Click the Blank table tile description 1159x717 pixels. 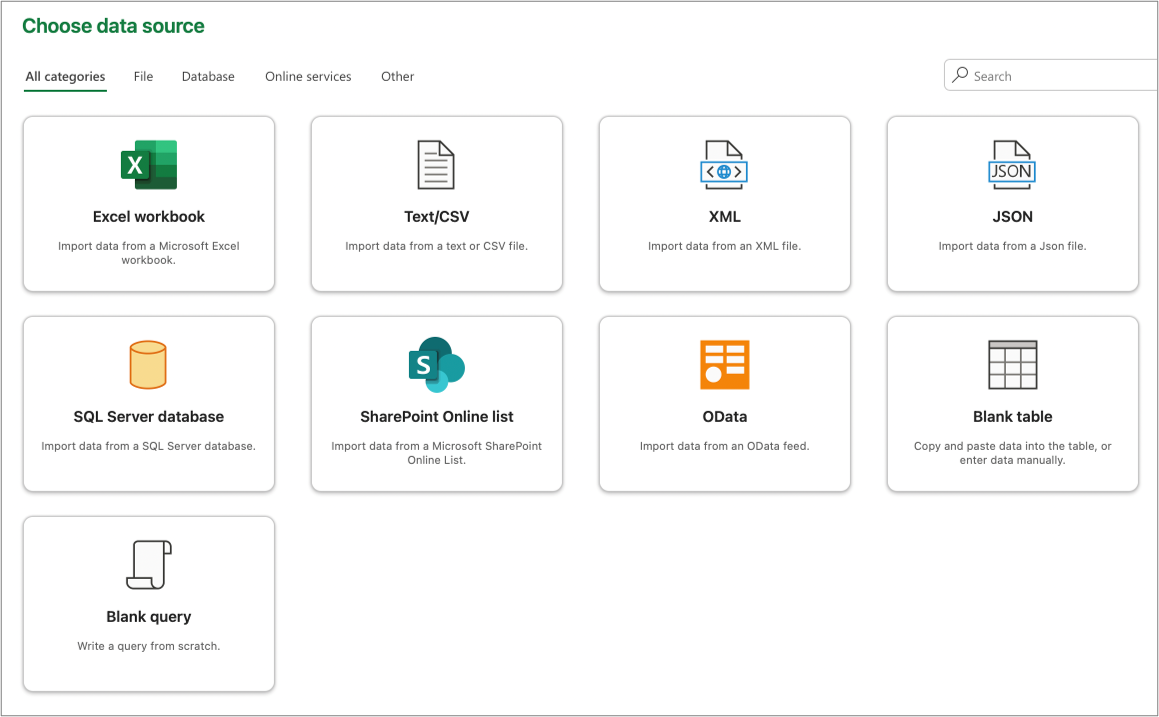[1012, 453]
